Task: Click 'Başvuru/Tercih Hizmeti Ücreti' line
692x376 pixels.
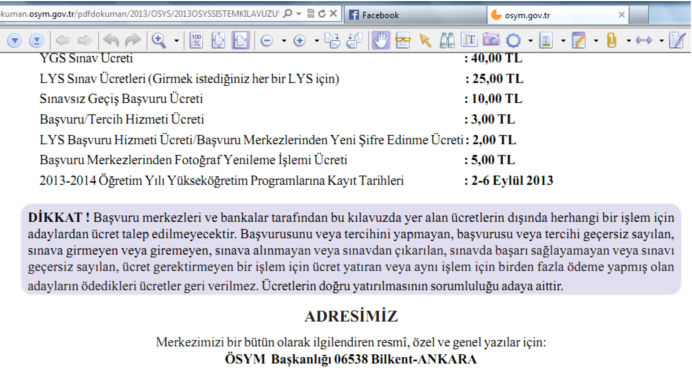Action: tap(122, 119)
